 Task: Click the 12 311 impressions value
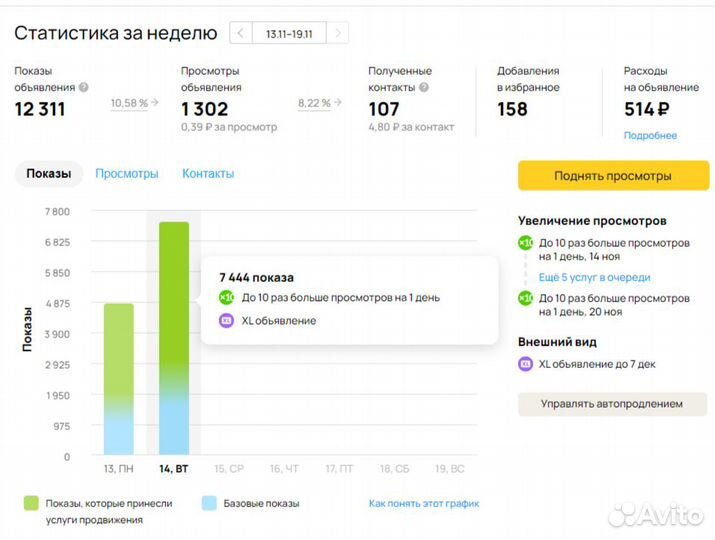tap(40, 109)
